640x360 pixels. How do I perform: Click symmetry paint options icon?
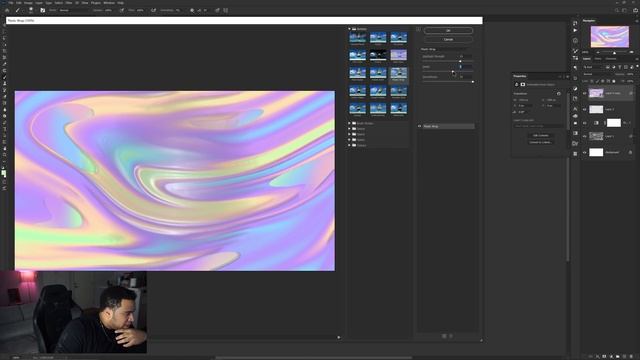pyautogui.click(x=226, y=10)
